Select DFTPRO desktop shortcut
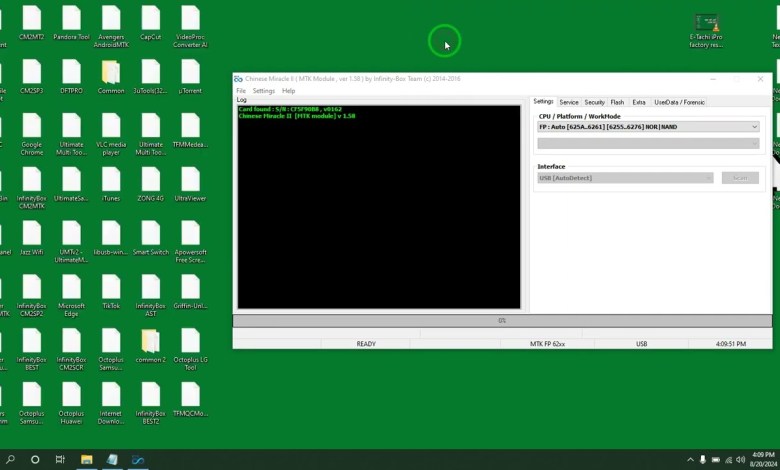 point(71,77)
